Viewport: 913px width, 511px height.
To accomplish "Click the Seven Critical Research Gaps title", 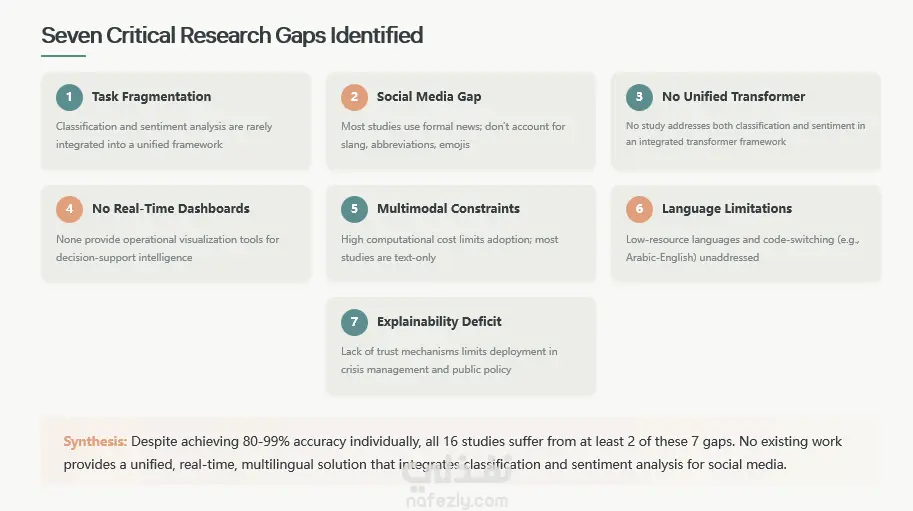I will point(232,36).
